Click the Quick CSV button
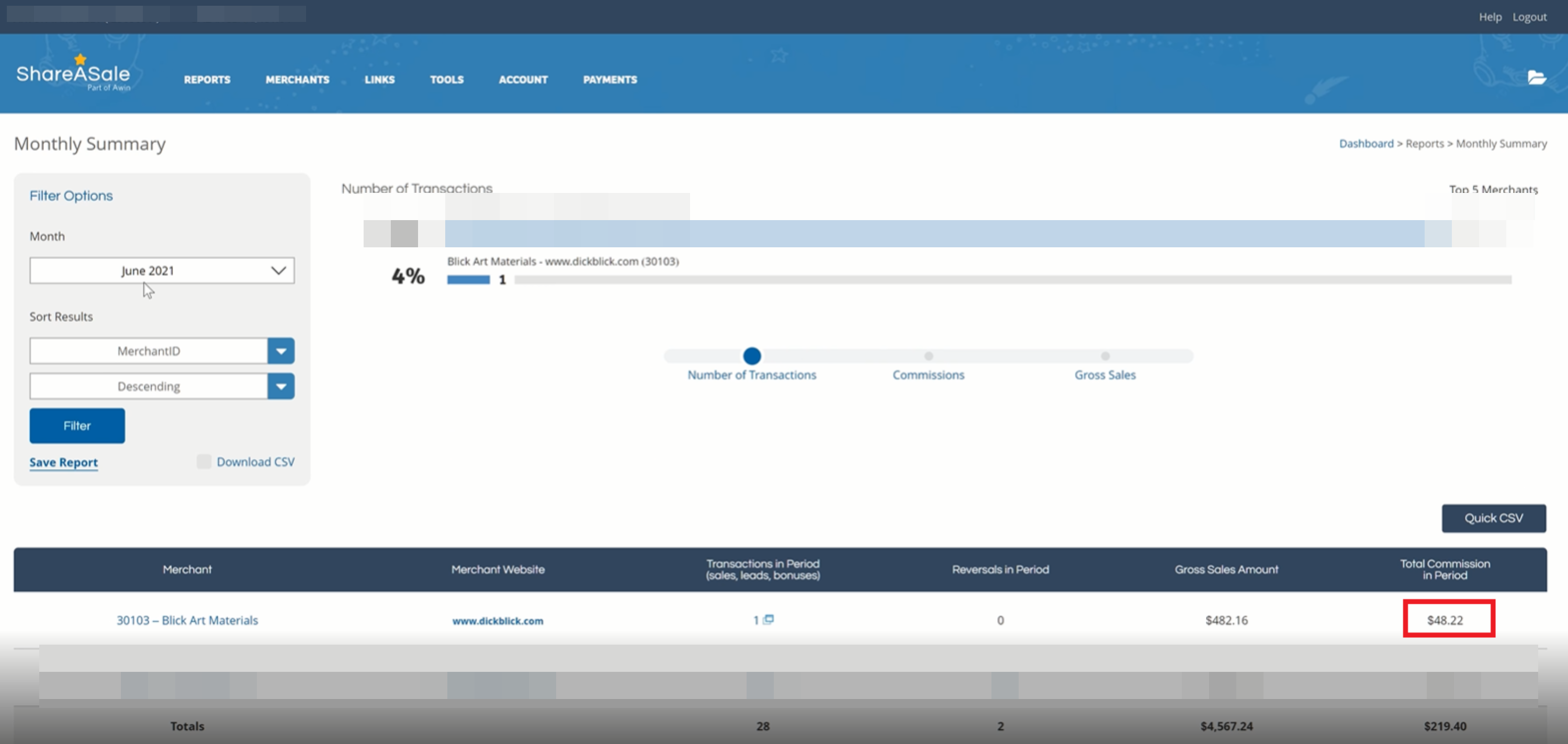Image resolution: width=1568 pixels, height=744 pixels. (1493, 518)
